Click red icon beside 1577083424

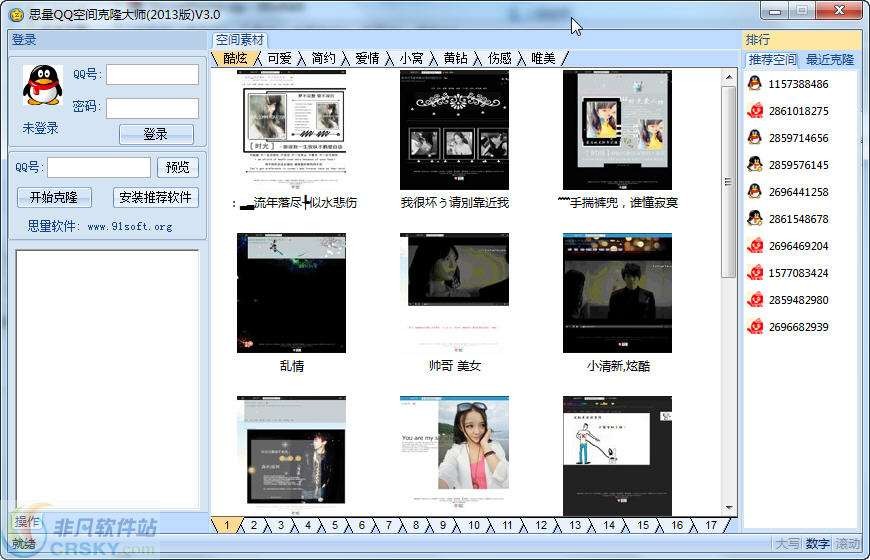point(755,273)
